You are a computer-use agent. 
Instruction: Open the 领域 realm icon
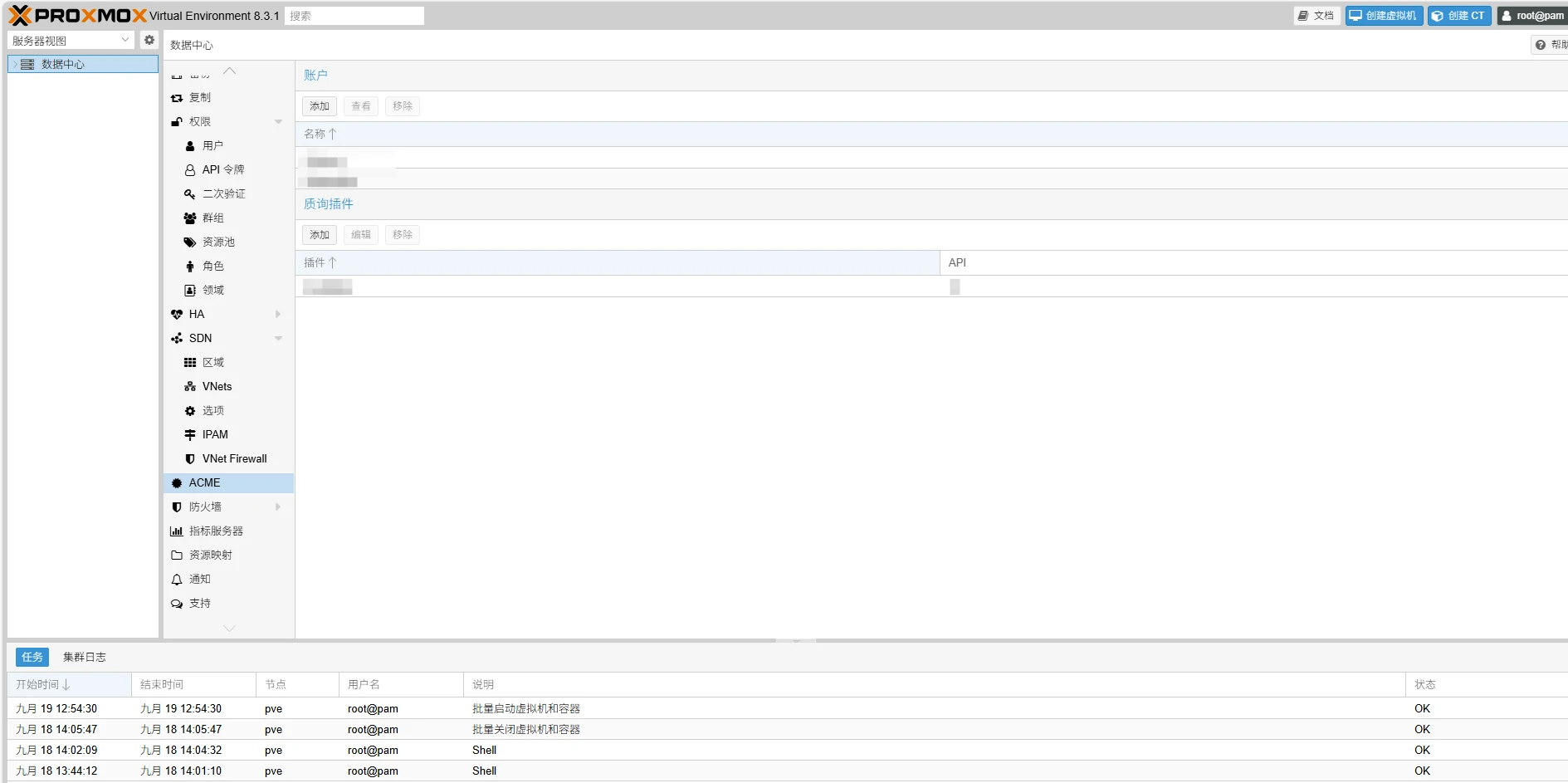pyautogui.click(x=190, y=290)
